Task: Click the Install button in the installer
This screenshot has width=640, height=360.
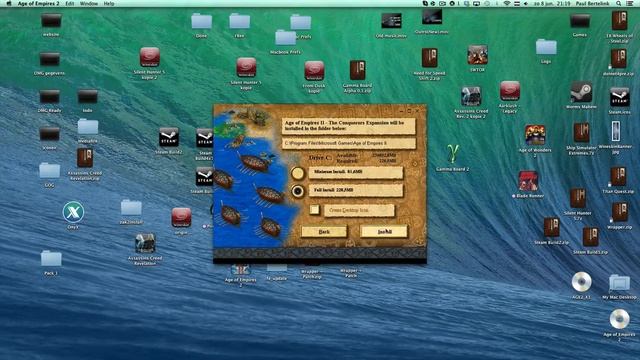Action: (384, 231)
